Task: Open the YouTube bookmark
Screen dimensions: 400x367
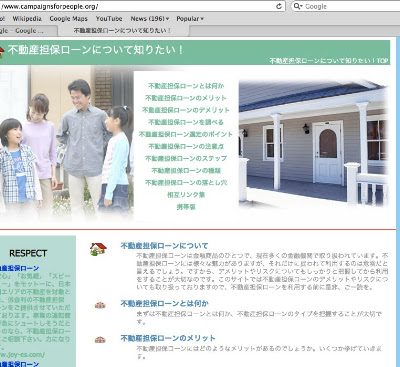Action: coord(109,19)
